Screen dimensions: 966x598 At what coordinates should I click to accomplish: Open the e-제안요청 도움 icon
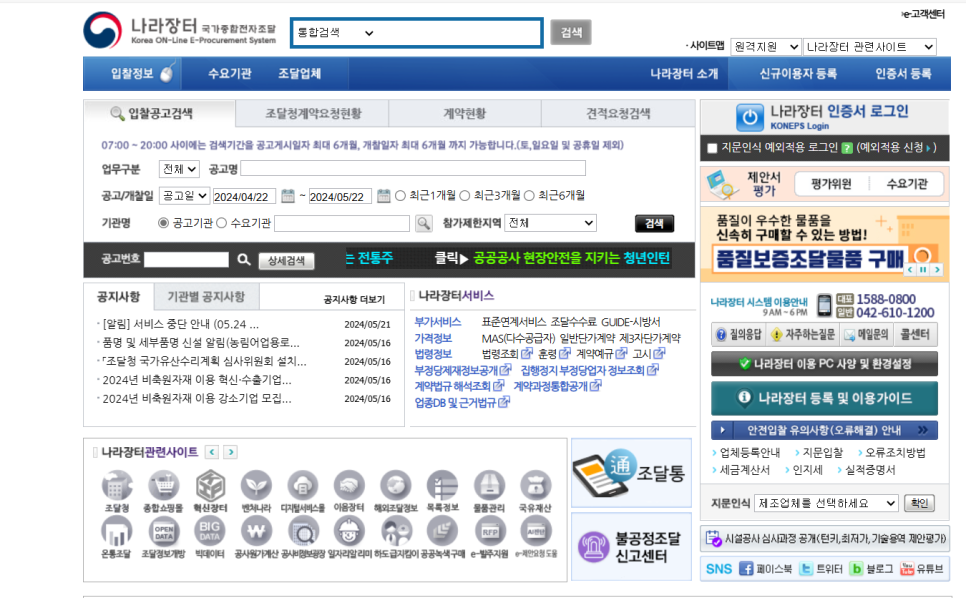(x=535, y=531)
